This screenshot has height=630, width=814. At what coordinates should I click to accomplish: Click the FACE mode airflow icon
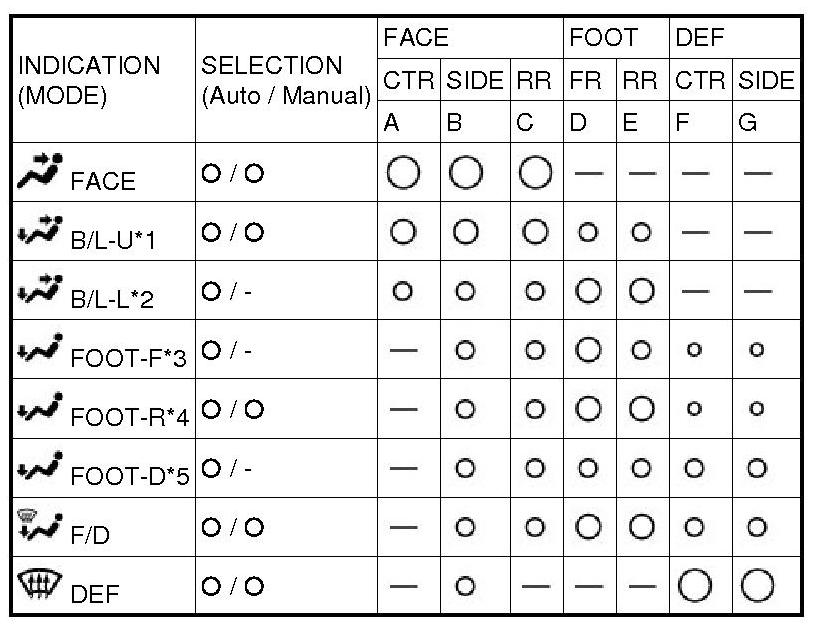[x=40, y=173]
